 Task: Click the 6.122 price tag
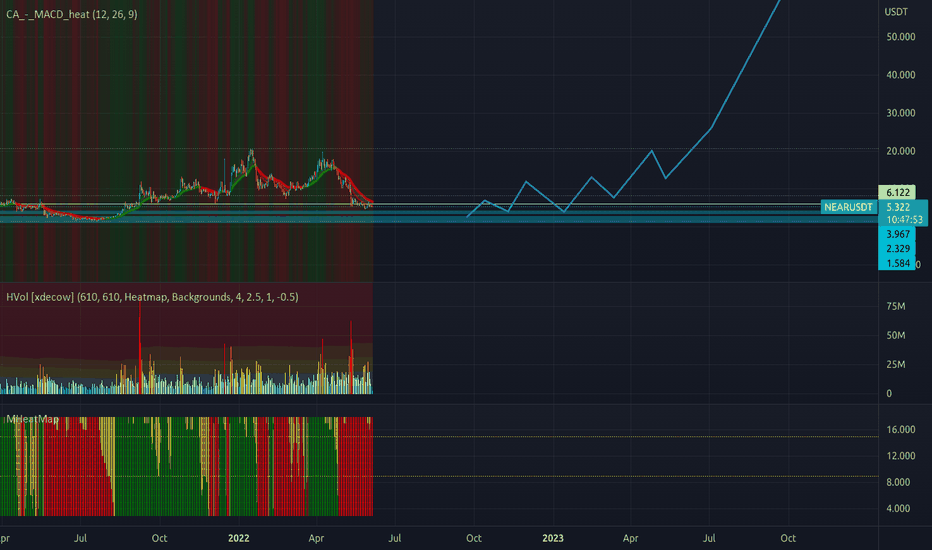pos(898,192)
